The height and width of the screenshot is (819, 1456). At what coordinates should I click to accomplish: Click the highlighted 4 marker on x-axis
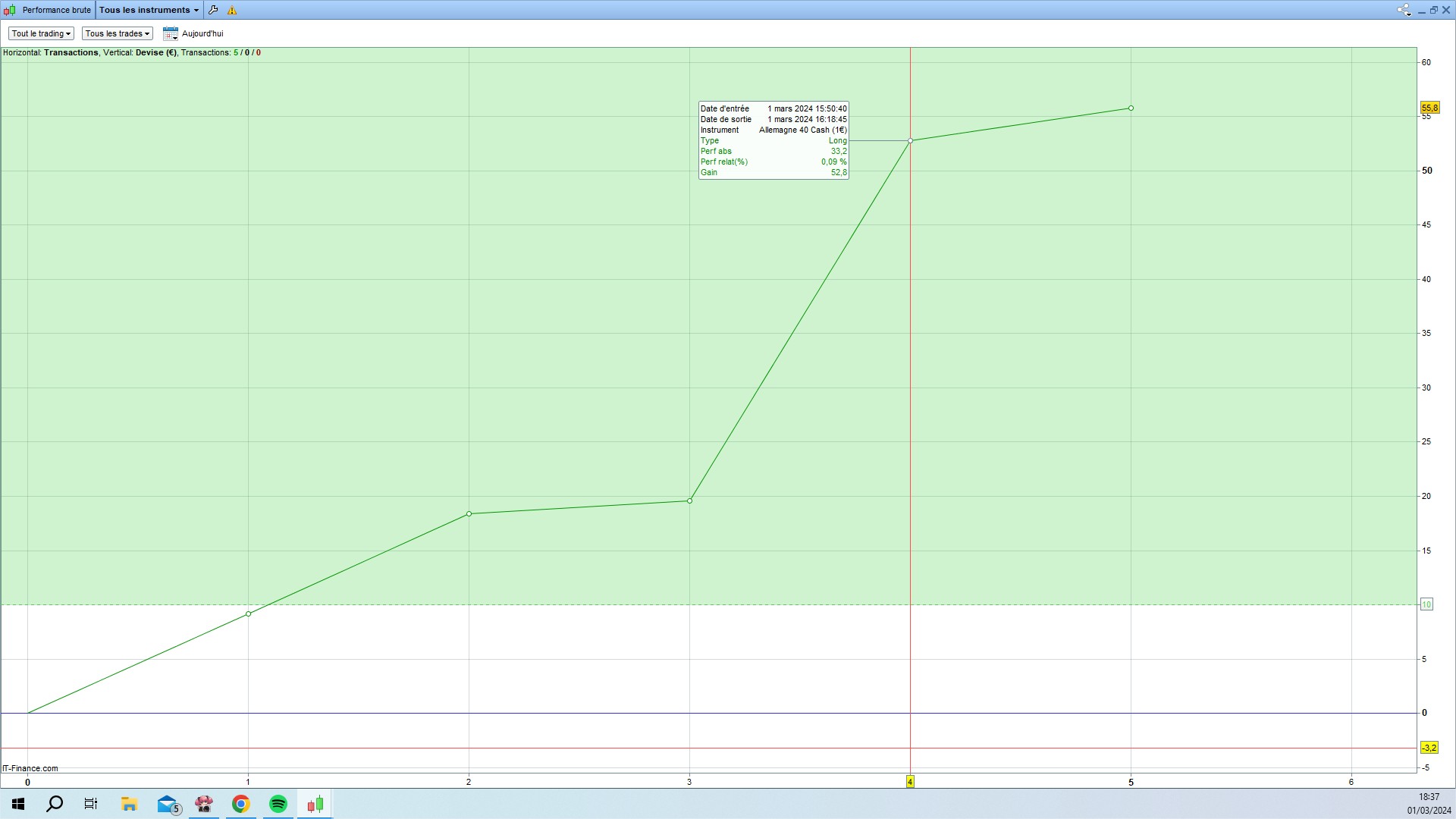tap(910, 782)
